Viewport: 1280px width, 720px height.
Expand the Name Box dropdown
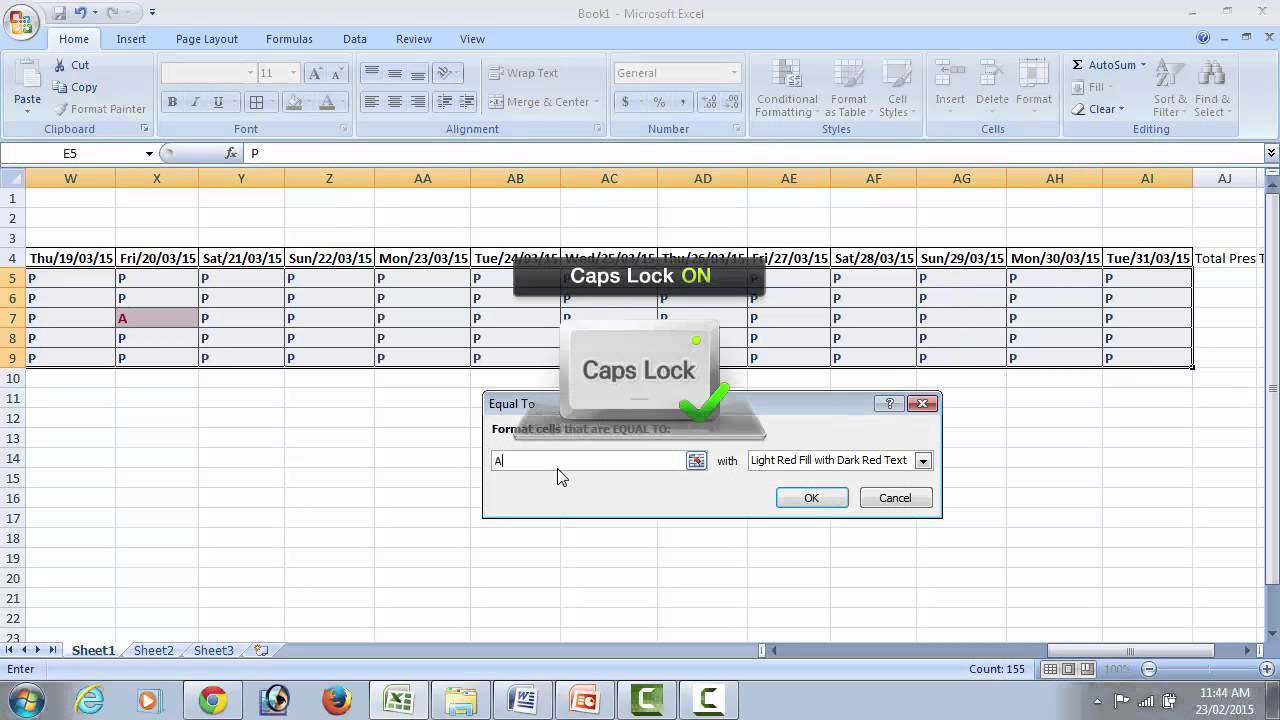point(149,153)
